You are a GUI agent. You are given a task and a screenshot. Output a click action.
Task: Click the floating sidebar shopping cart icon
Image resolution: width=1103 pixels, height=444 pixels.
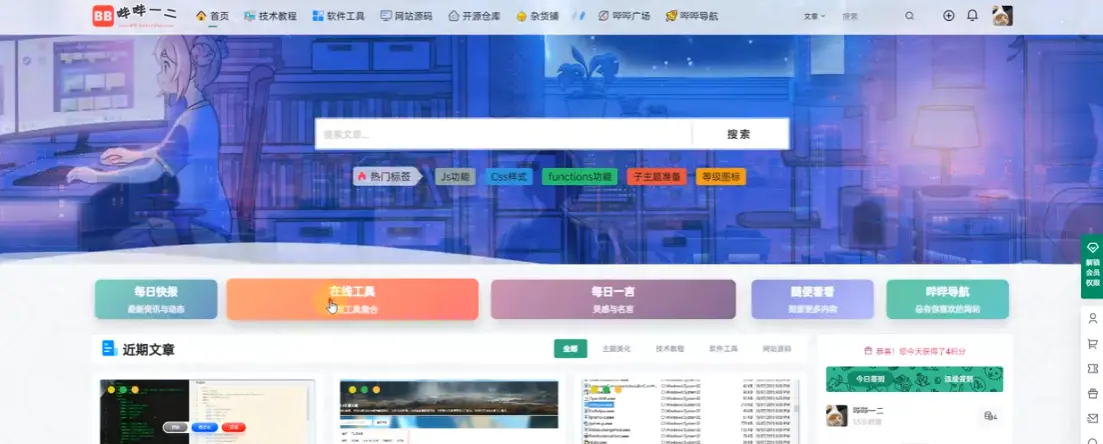tap(1092, 344)
